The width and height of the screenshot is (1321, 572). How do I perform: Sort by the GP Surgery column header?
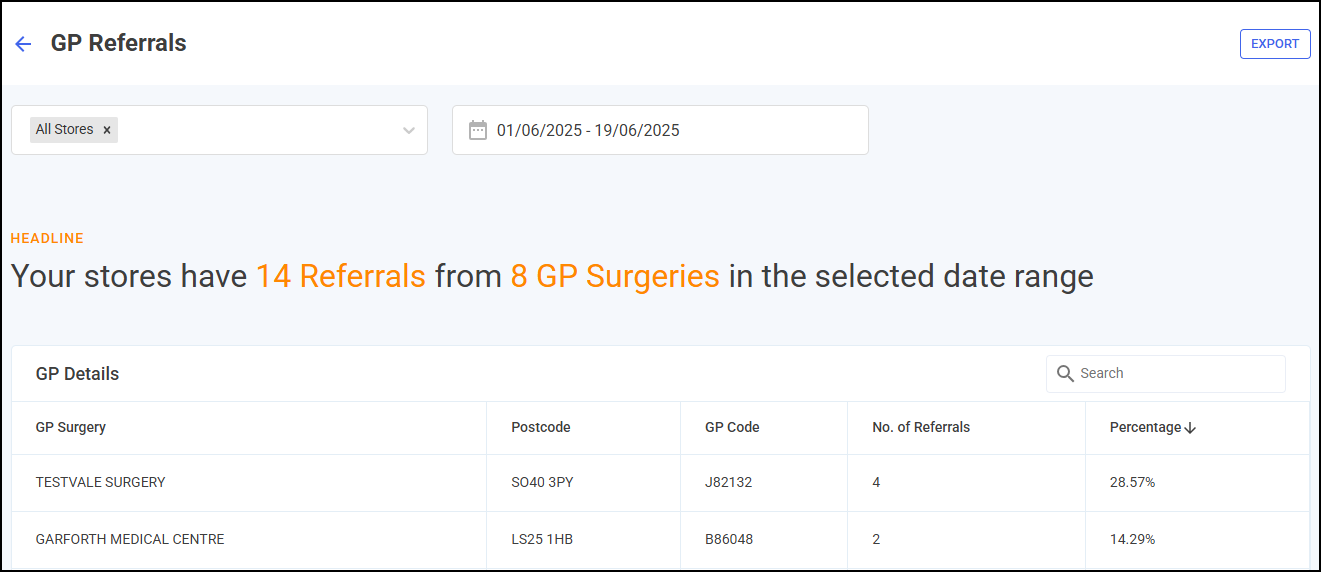click(x=71, y=427)
